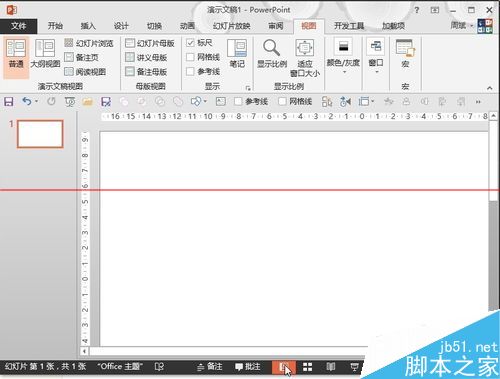Open 幻灯片浏览 slide sorter view
The height and width of the screenshot is (379, 500).
tap(89, 43)
